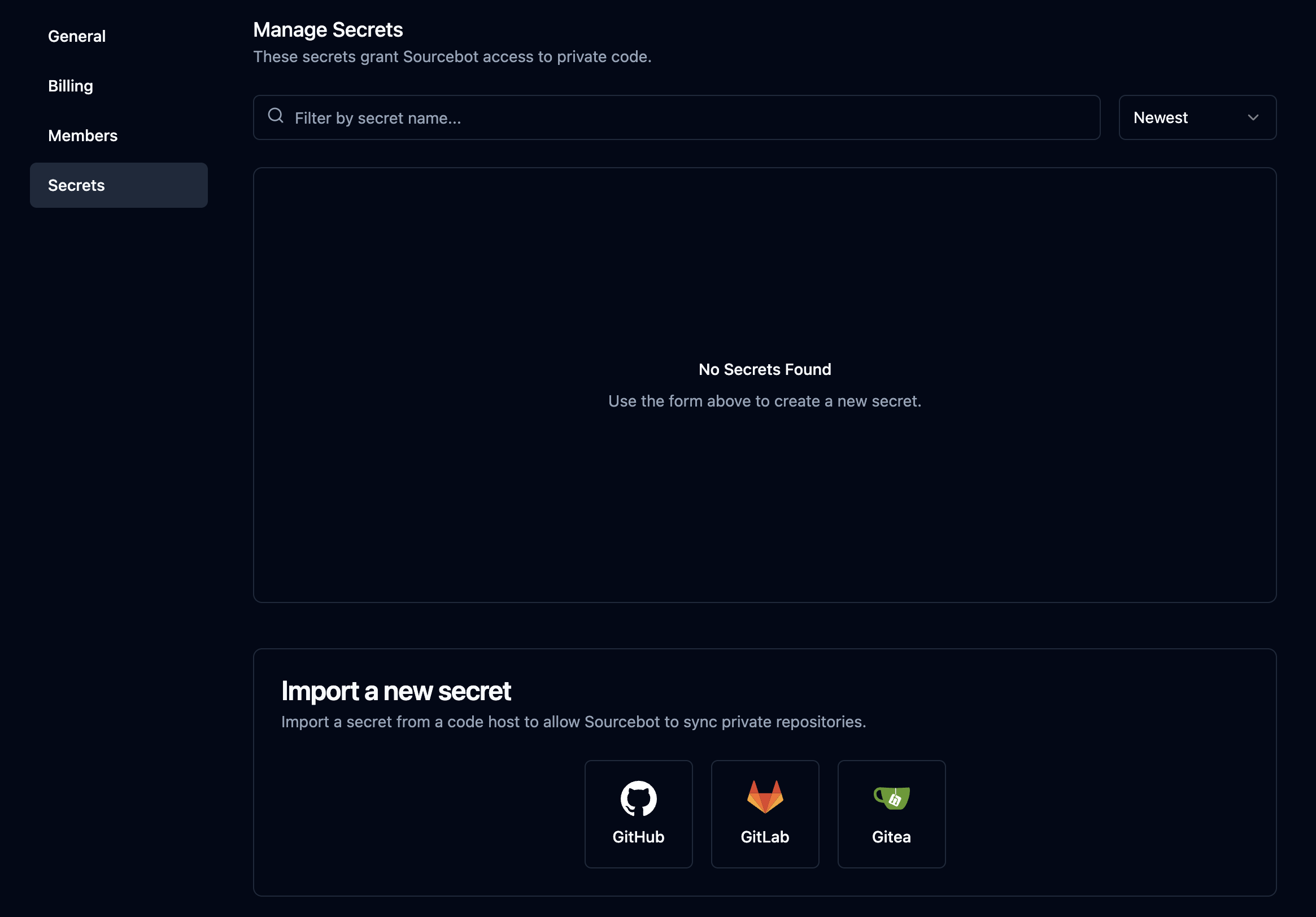Click the 'Manage Secrets' page heading

tap(328, 30)
